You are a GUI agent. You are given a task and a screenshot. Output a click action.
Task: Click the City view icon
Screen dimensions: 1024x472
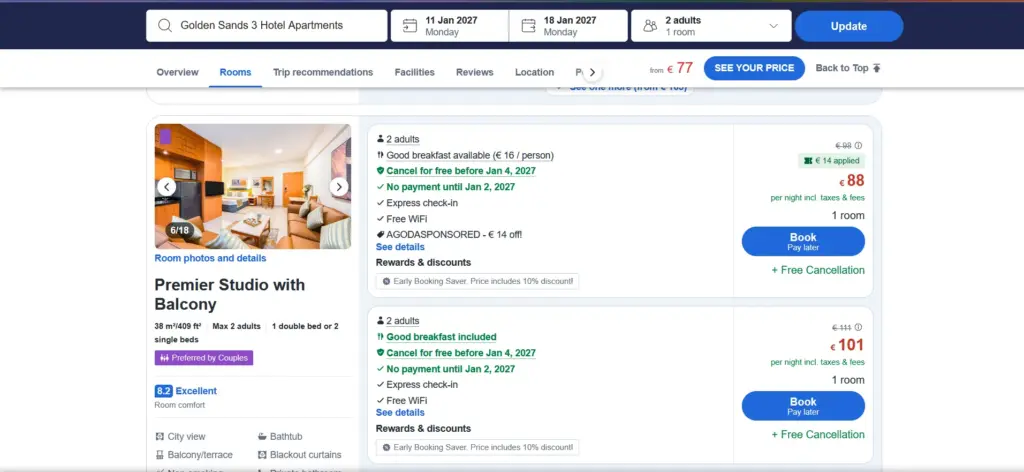click(160, 437)
